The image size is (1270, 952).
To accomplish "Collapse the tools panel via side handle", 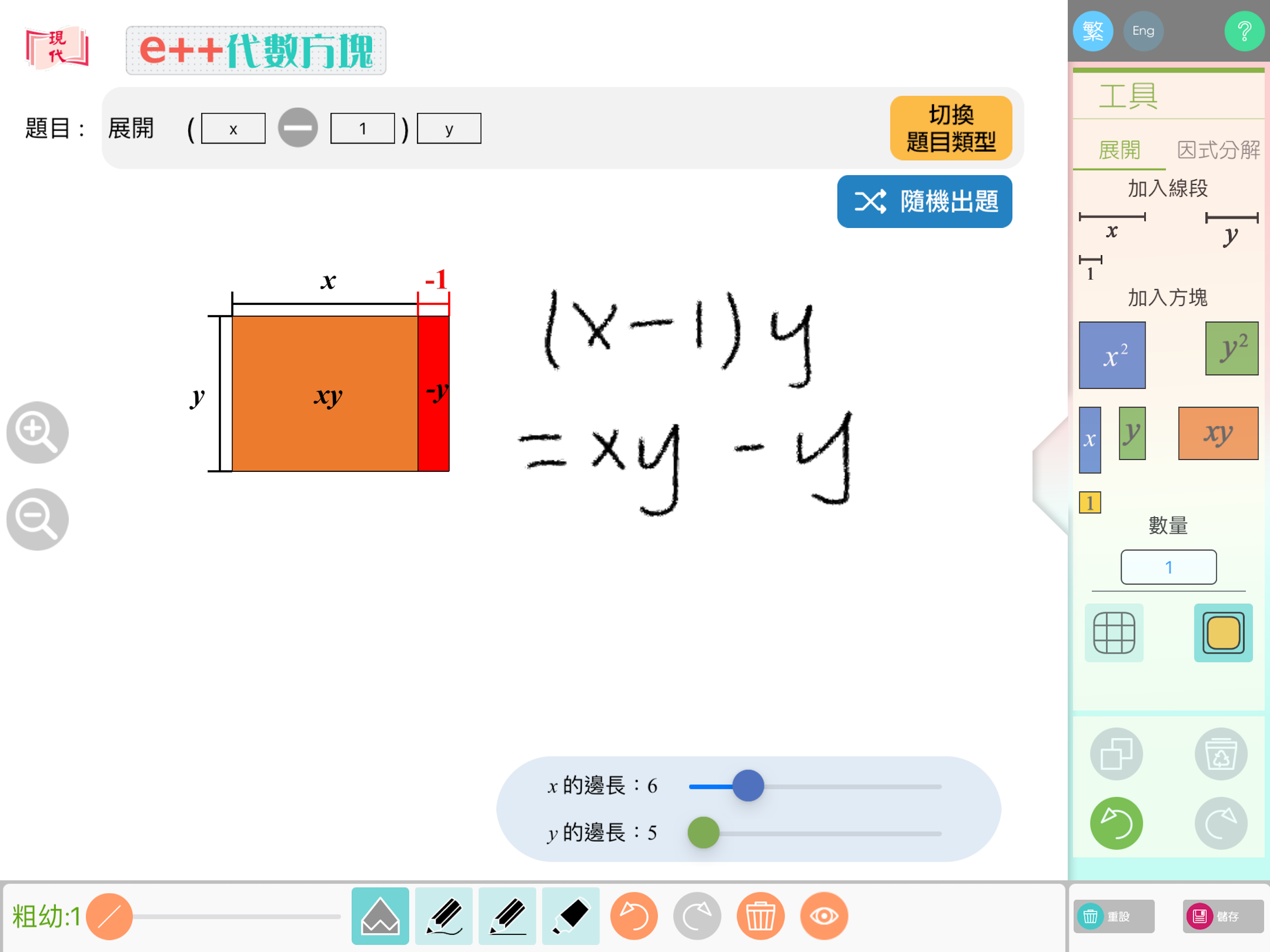I will 1050,476.
